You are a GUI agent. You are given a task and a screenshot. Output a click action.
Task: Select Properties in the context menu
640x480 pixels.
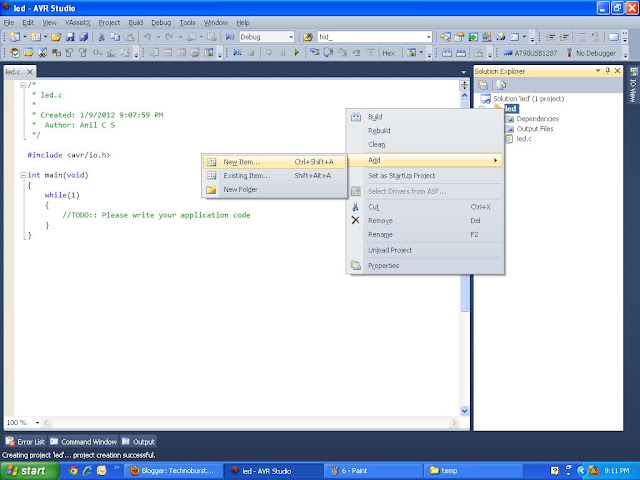424,266
